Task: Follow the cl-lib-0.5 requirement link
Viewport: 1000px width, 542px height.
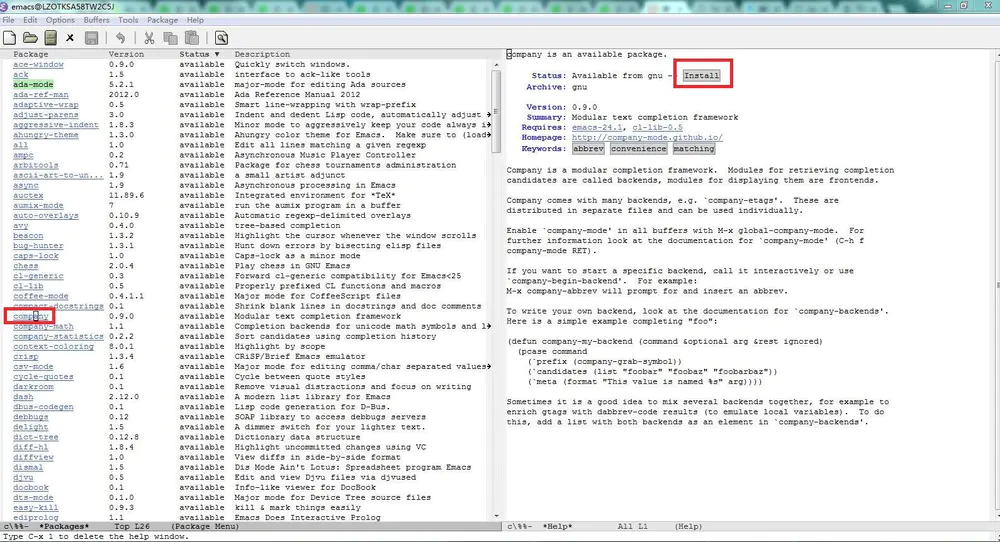Action: point(658,128)
